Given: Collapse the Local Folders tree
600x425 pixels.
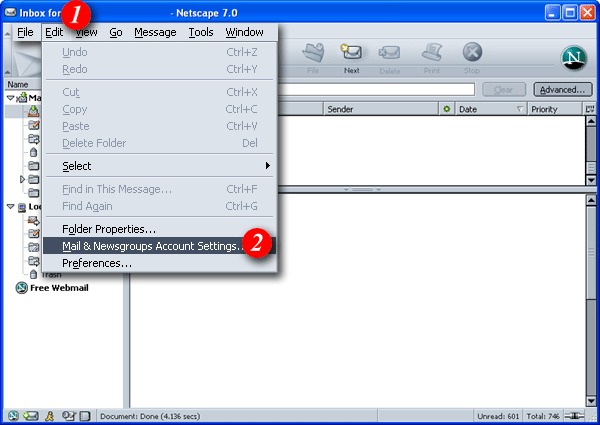Looking at the screenshot, I should click(x=10, y=207).
